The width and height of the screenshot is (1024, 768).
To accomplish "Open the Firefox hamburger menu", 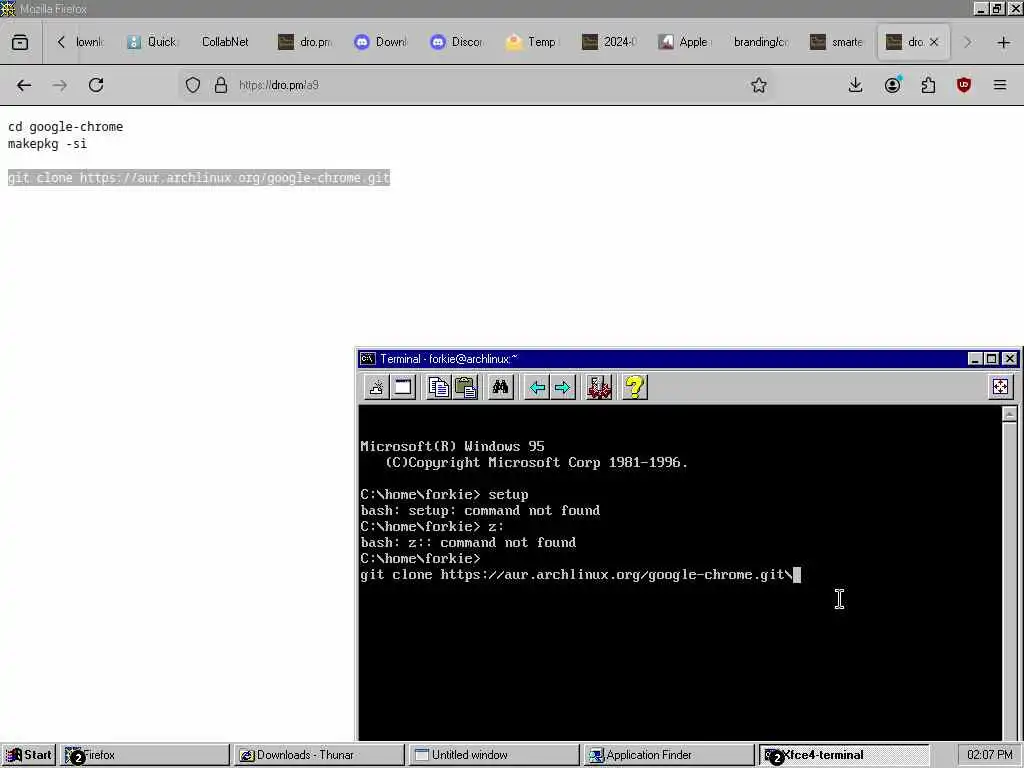I will pyautogui.click(x=1000, y=85).
